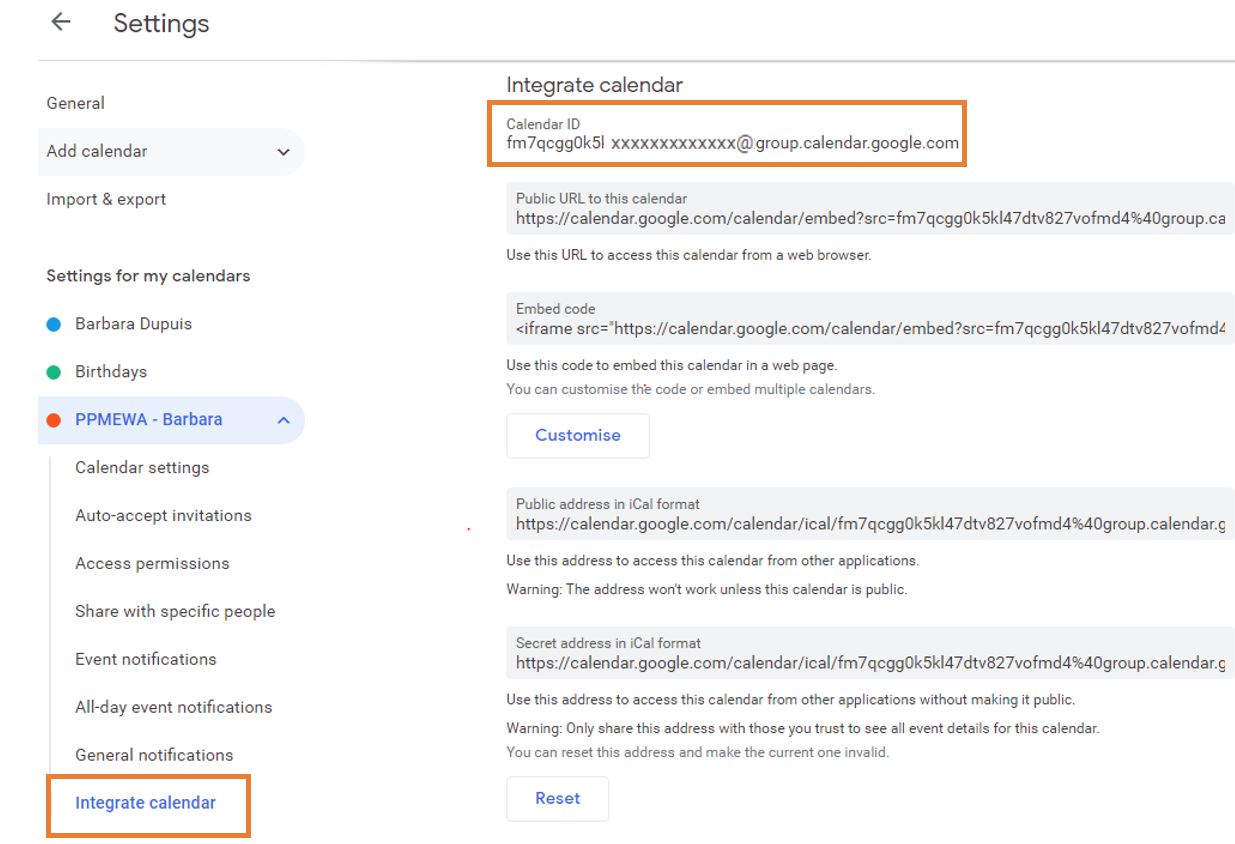Expand the Add calendar section
This screenshot has height=844, width=1235.
coord(283,152)
